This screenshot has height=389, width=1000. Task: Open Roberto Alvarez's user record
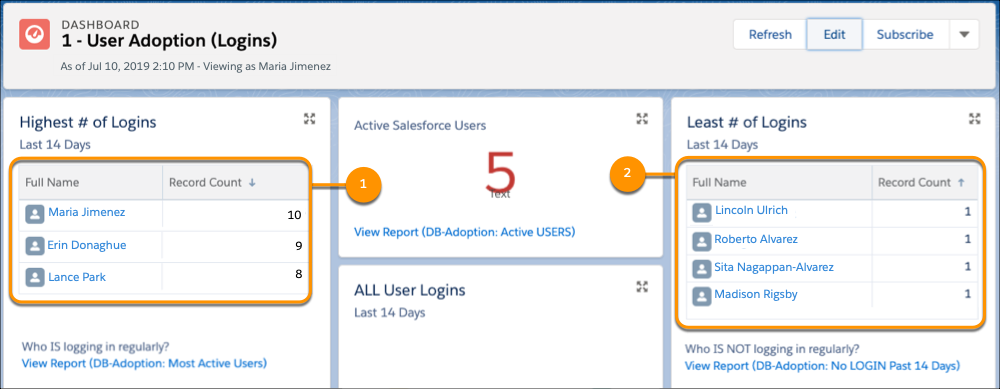[756, 239]
